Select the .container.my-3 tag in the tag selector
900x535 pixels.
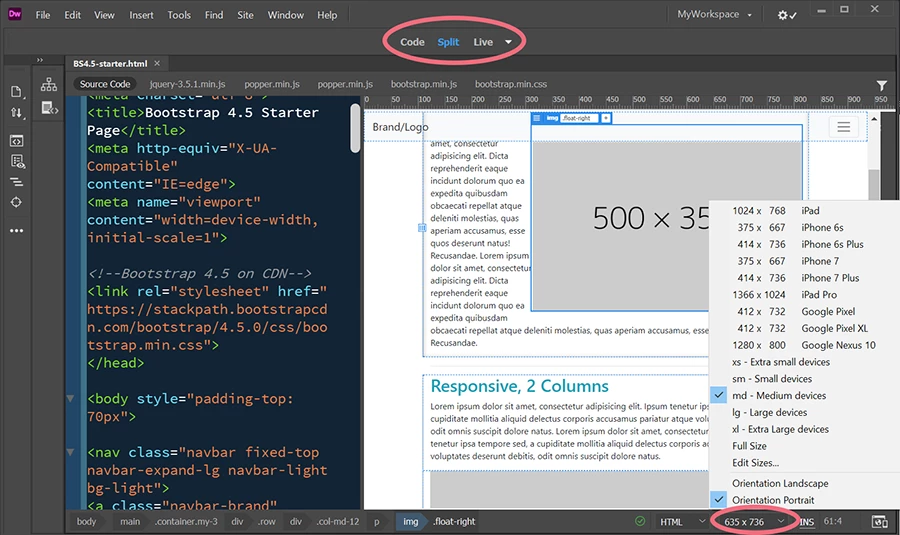click(x=186, y=522)
